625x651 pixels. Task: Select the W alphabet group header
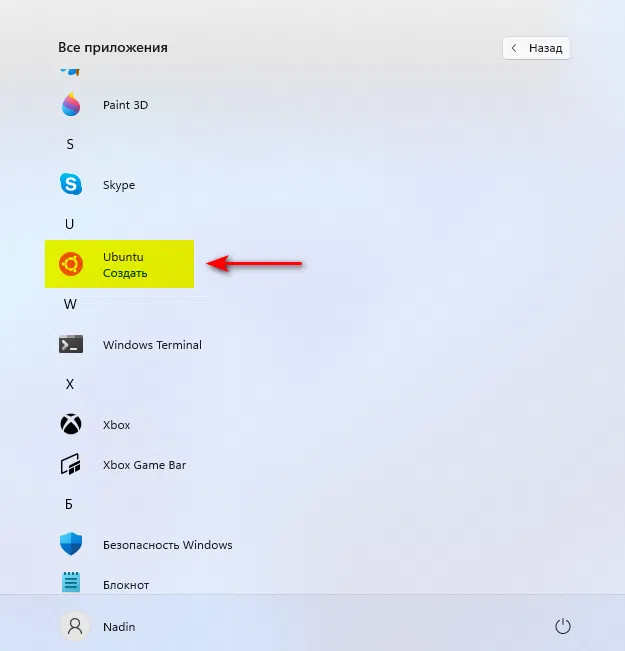coord(70,304)
